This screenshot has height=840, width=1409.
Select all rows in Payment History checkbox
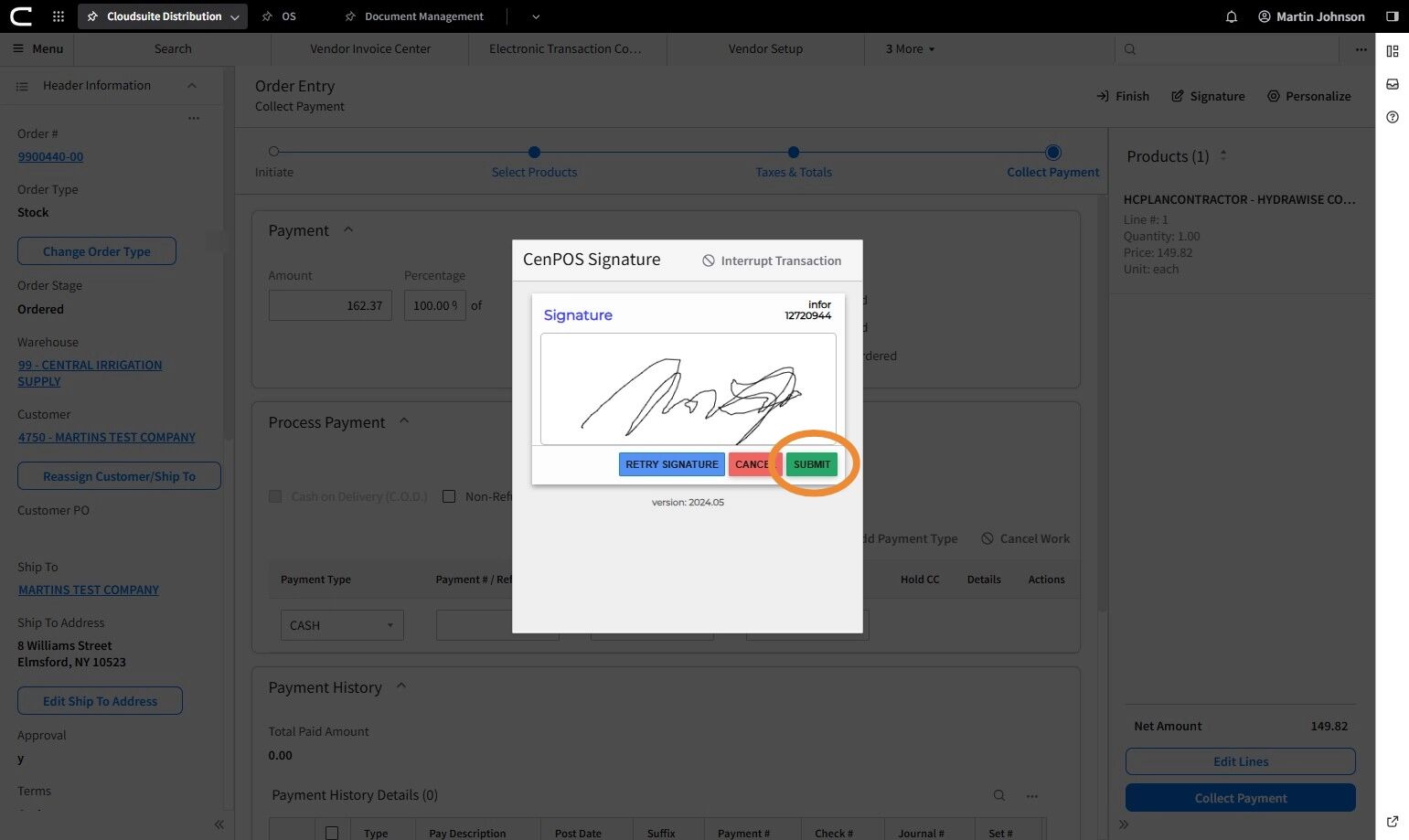pos(332,833)
